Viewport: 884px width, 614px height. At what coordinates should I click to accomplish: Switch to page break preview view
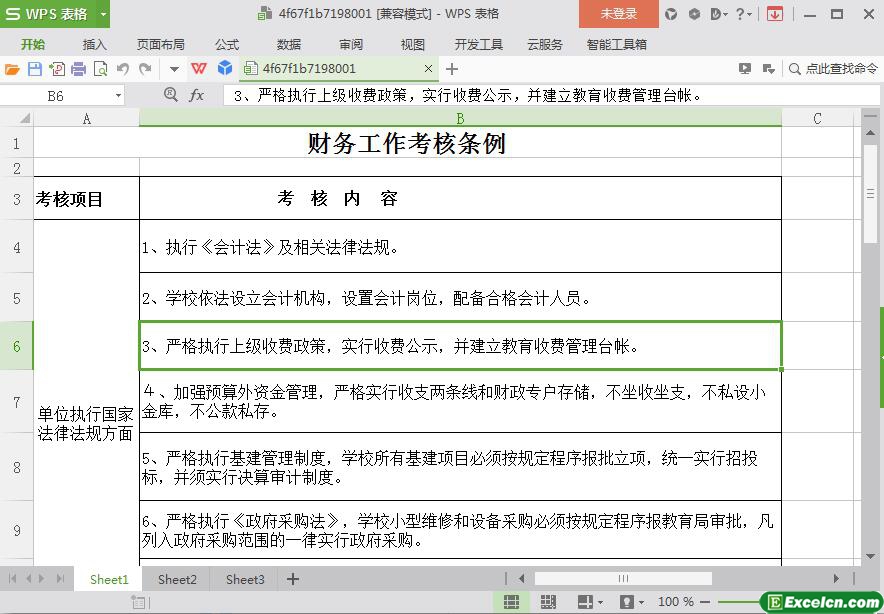[x=547, y=602]
